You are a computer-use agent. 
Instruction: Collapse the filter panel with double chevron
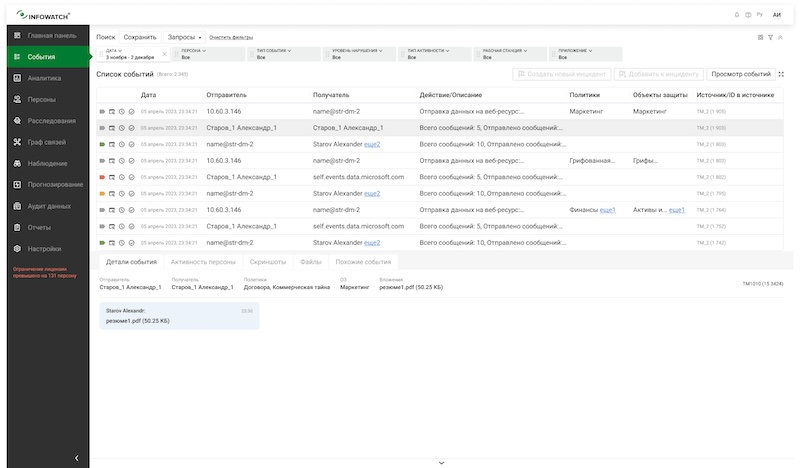pos(780,37)
